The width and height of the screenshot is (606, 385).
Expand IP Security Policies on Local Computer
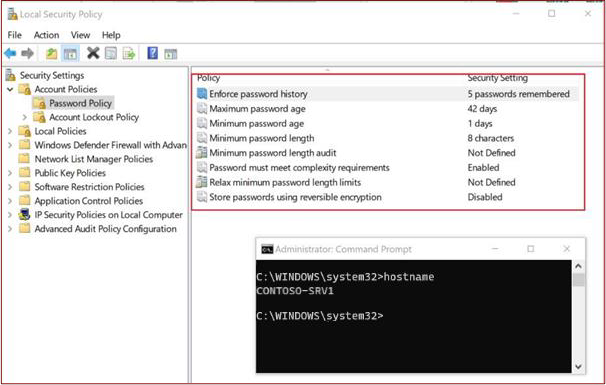pos(10,215)
